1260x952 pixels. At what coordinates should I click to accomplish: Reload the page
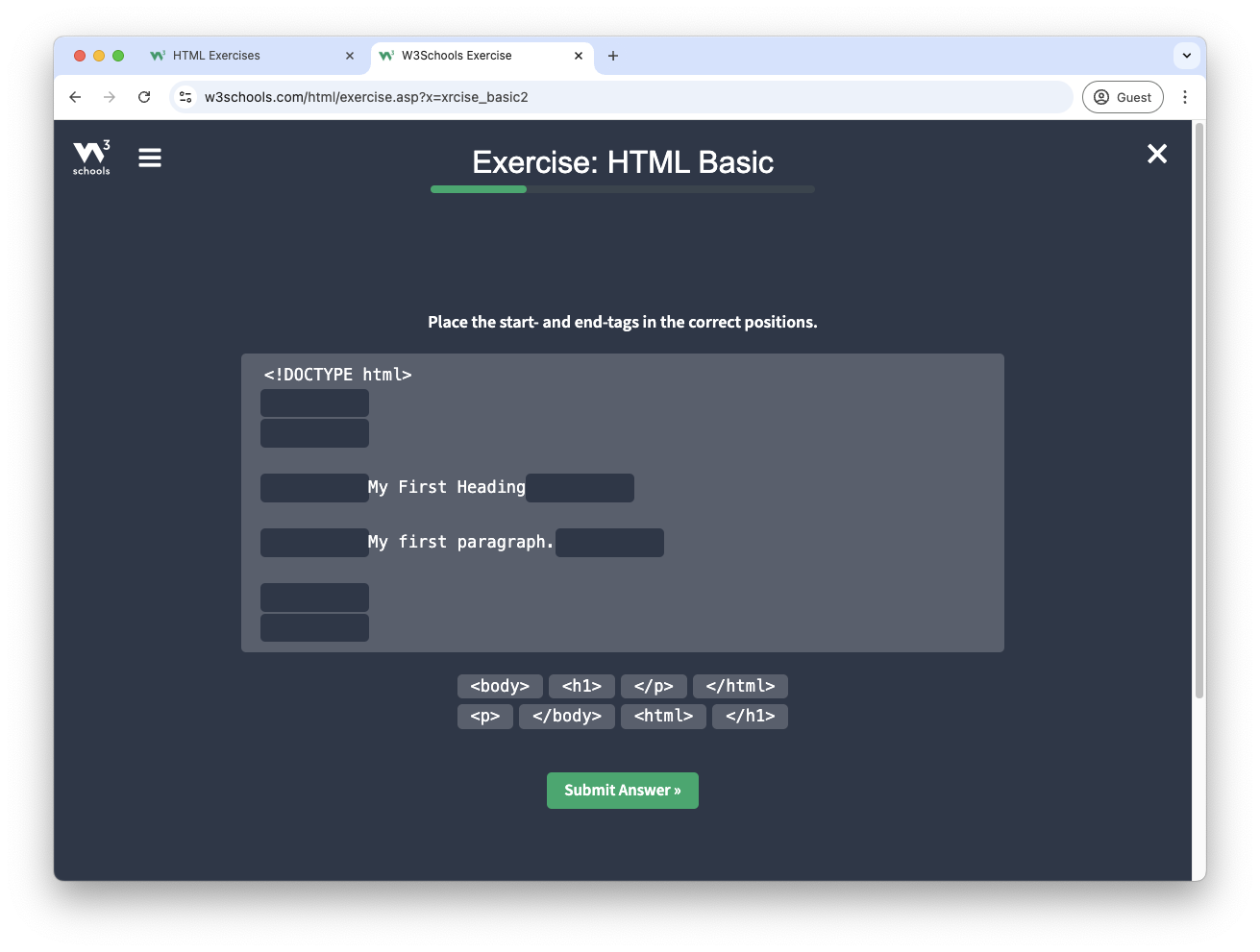[x=144, y=97]
